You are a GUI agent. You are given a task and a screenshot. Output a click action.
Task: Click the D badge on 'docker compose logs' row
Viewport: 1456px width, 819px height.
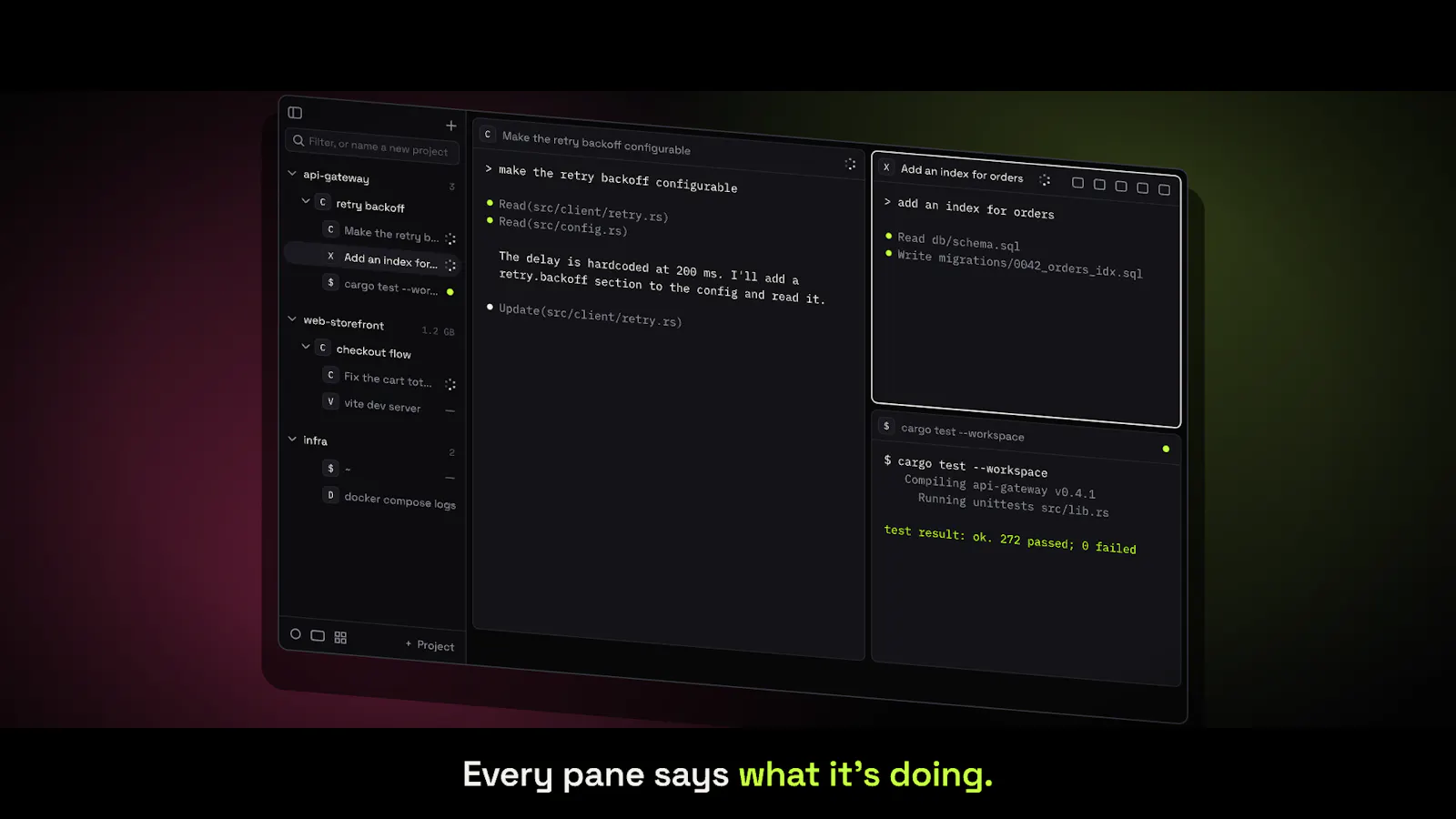coord(330,495)
